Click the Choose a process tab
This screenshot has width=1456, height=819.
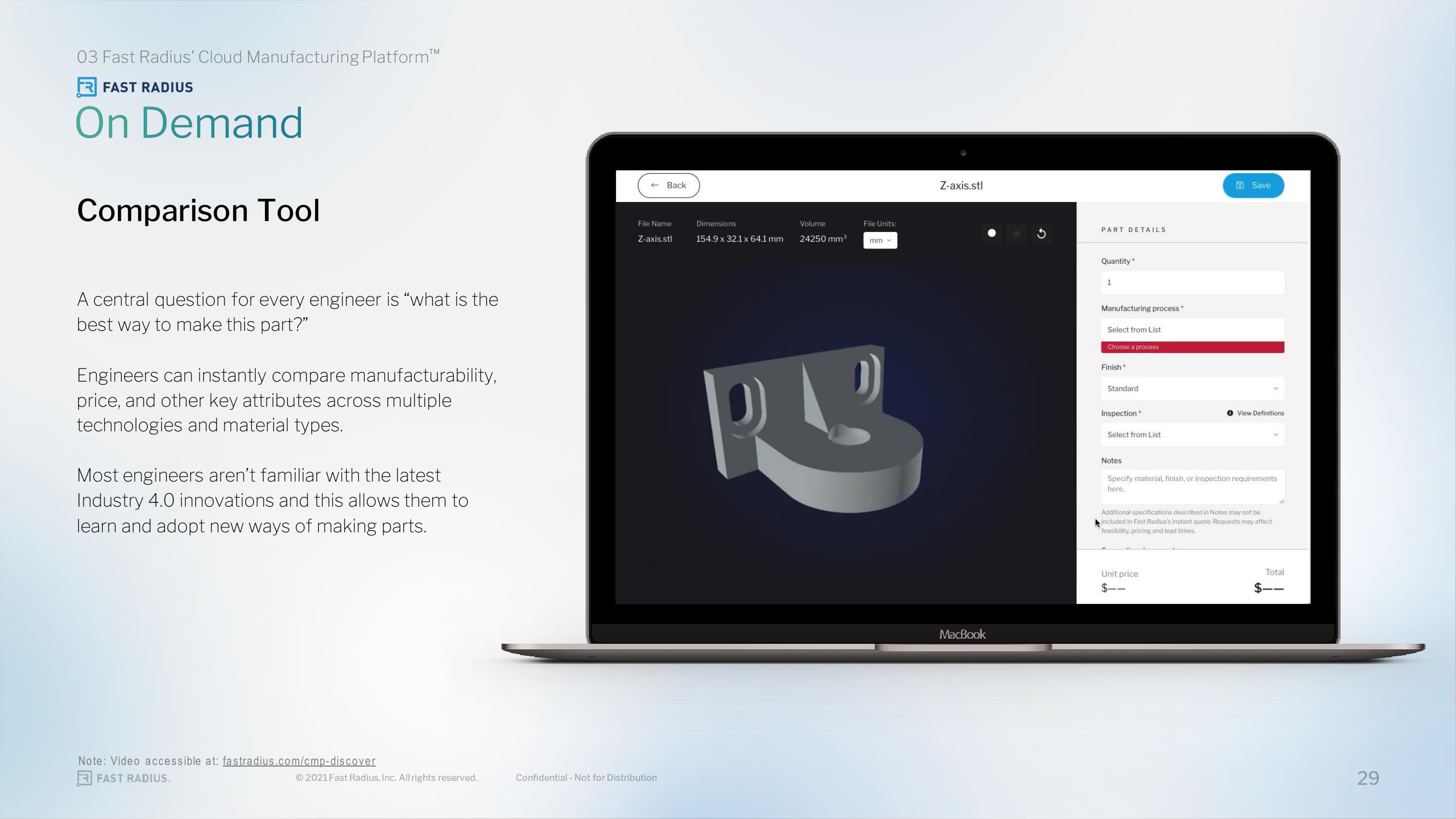[1192, 347]
